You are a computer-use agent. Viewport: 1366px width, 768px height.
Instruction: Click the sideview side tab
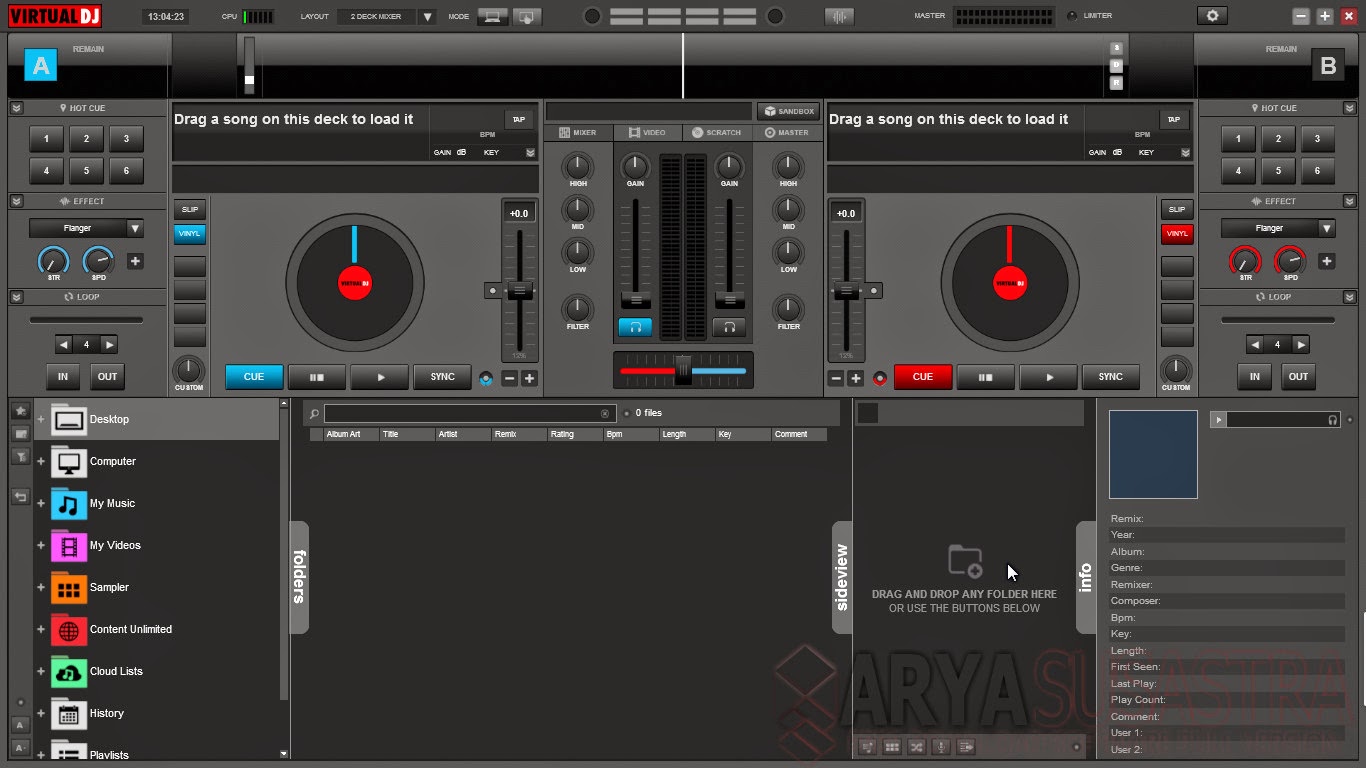(842, 577)
